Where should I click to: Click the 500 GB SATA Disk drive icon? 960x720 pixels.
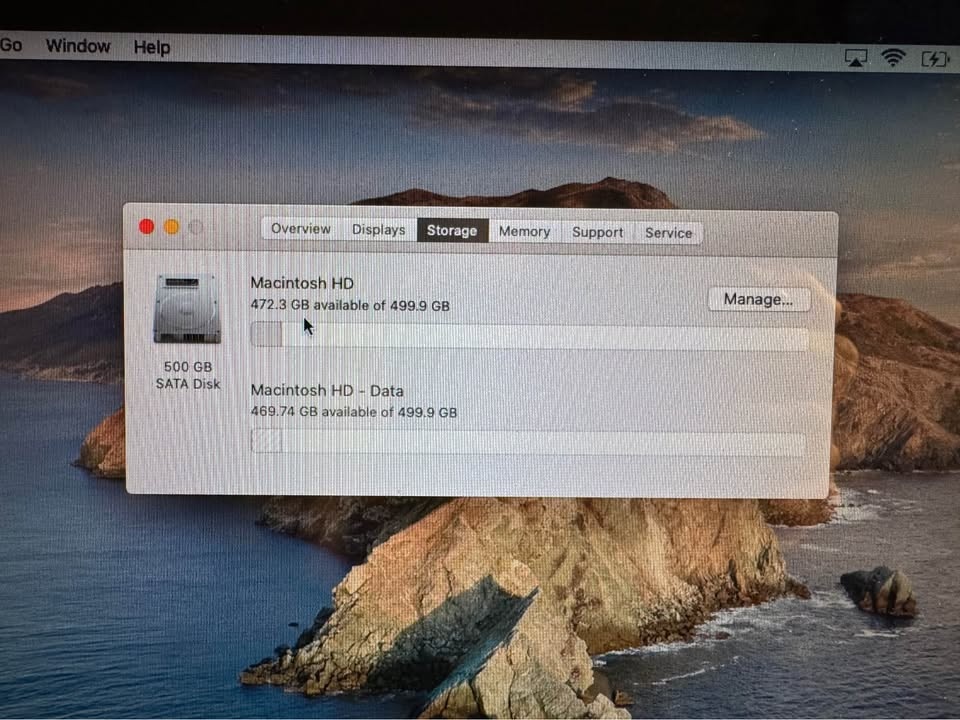[x=187, y=309]
